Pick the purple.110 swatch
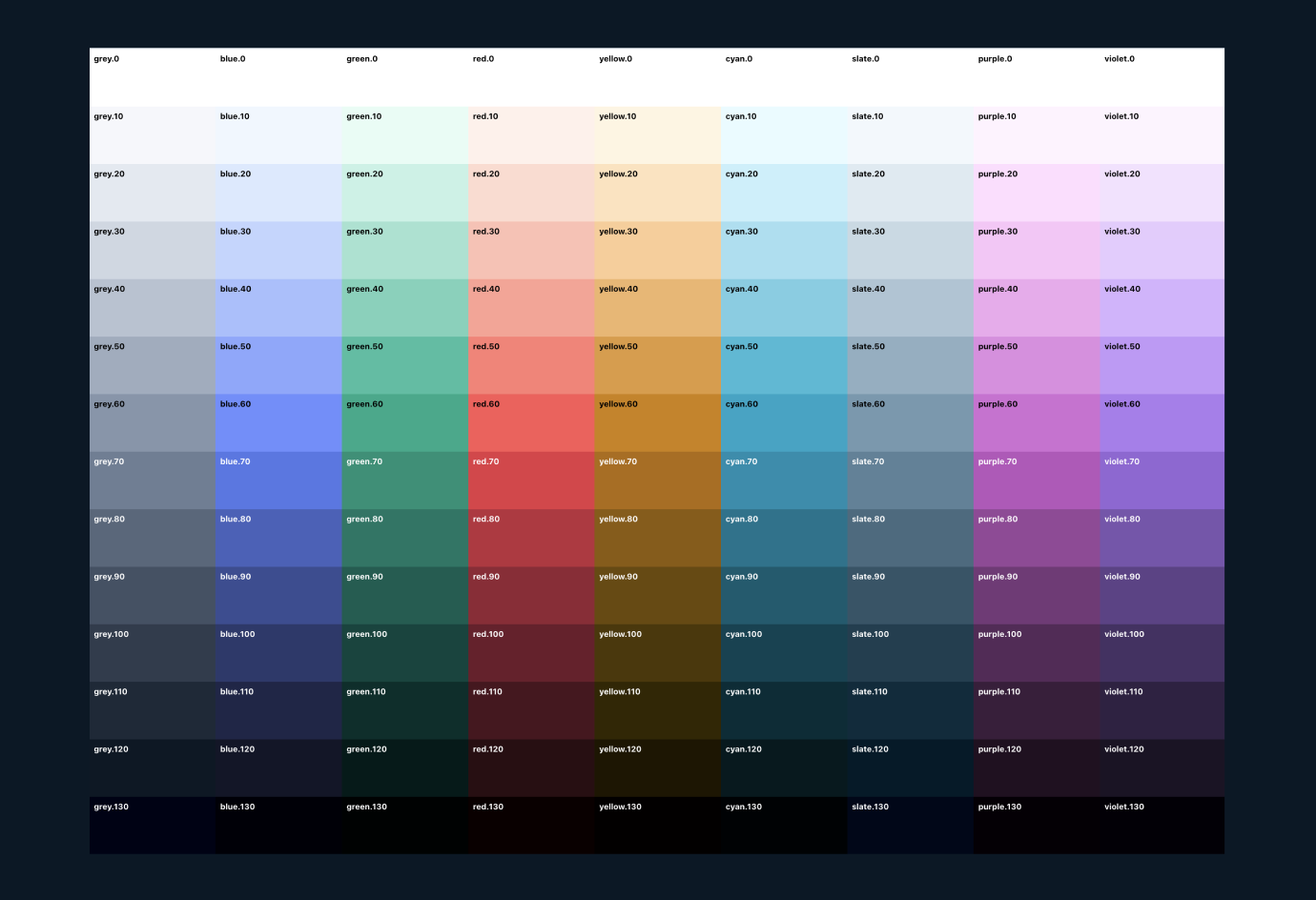The height and width of the screenshot is (900, 1316). coord(1037,710)
